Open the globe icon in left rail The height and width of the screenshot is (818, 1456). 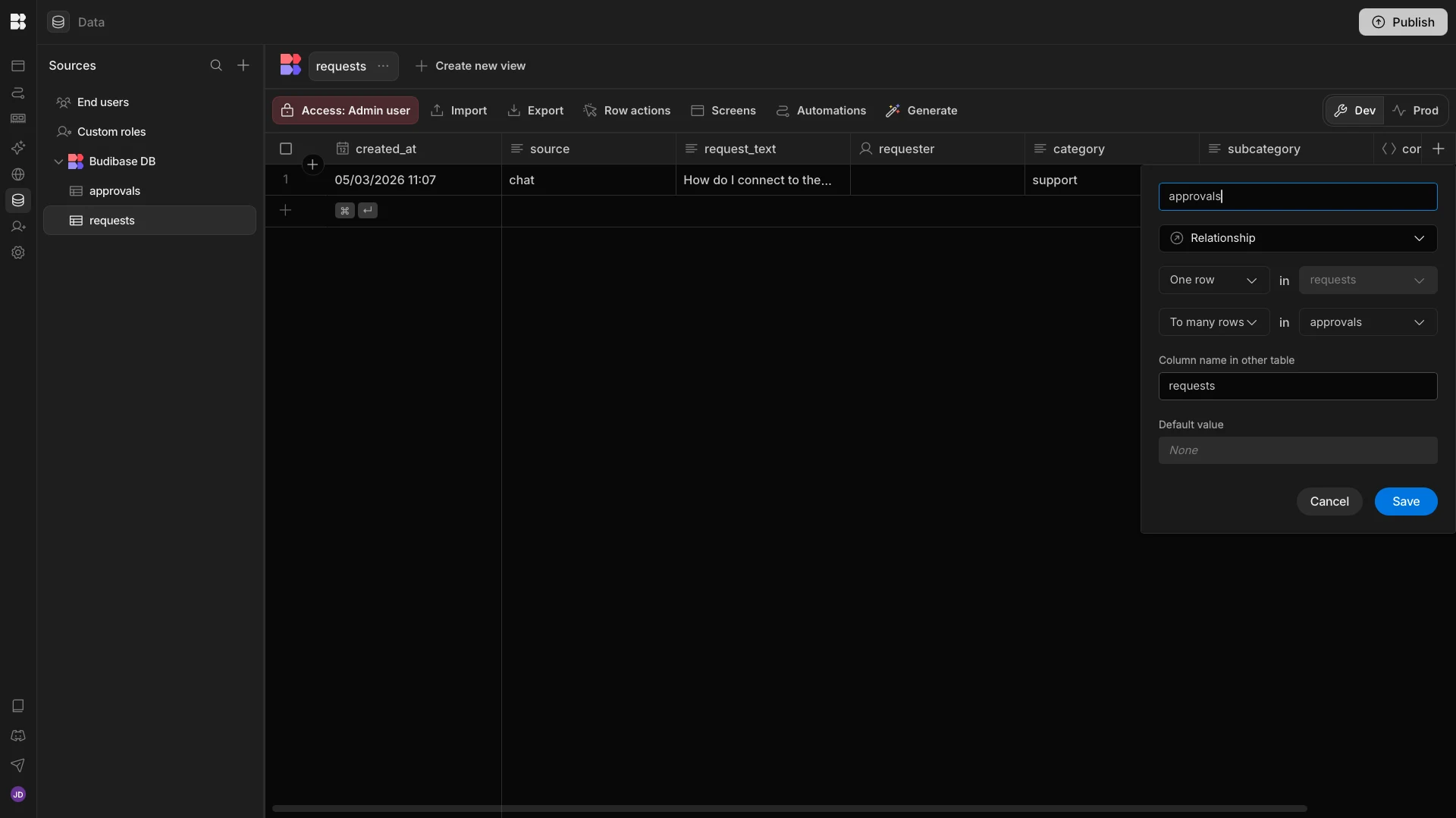point(18,174)
